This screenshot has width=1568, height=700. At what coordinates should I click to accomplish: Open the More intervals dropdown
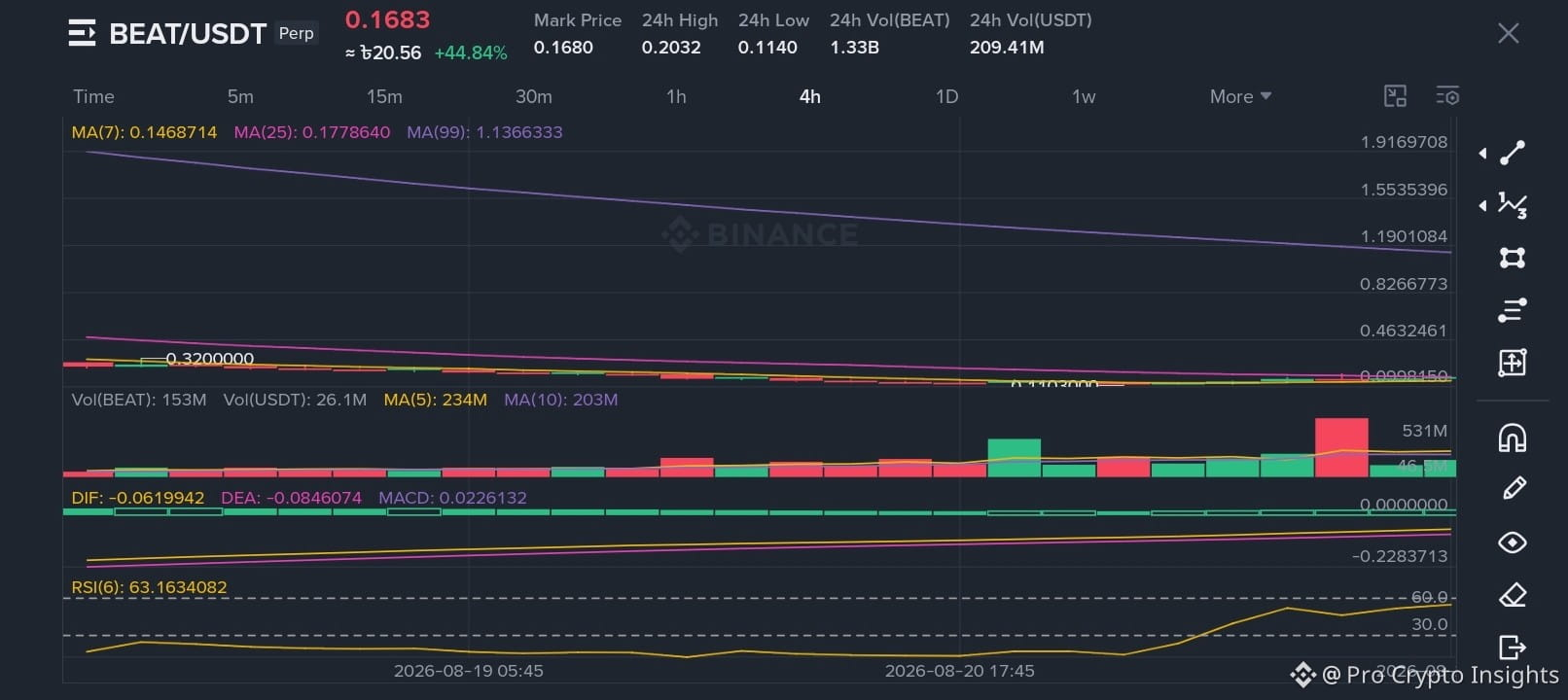[x=1240, y=96]
